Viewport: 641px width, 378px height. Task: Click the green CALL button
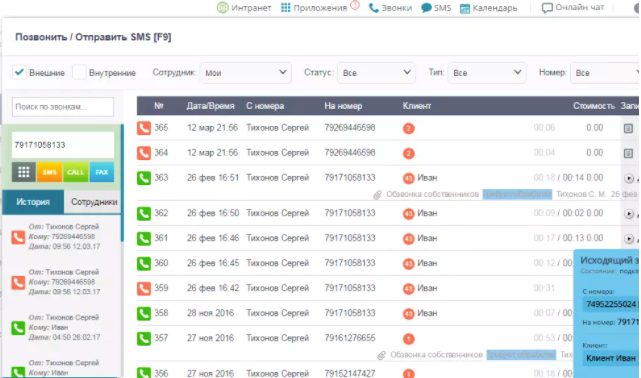pos(75,172)
